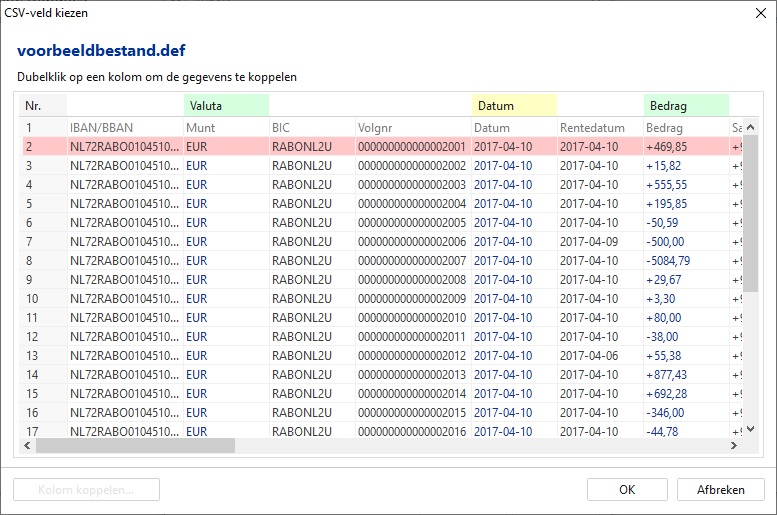
Task: Click the Volgnr cell ending in 2010
Action: pos(412,318)
